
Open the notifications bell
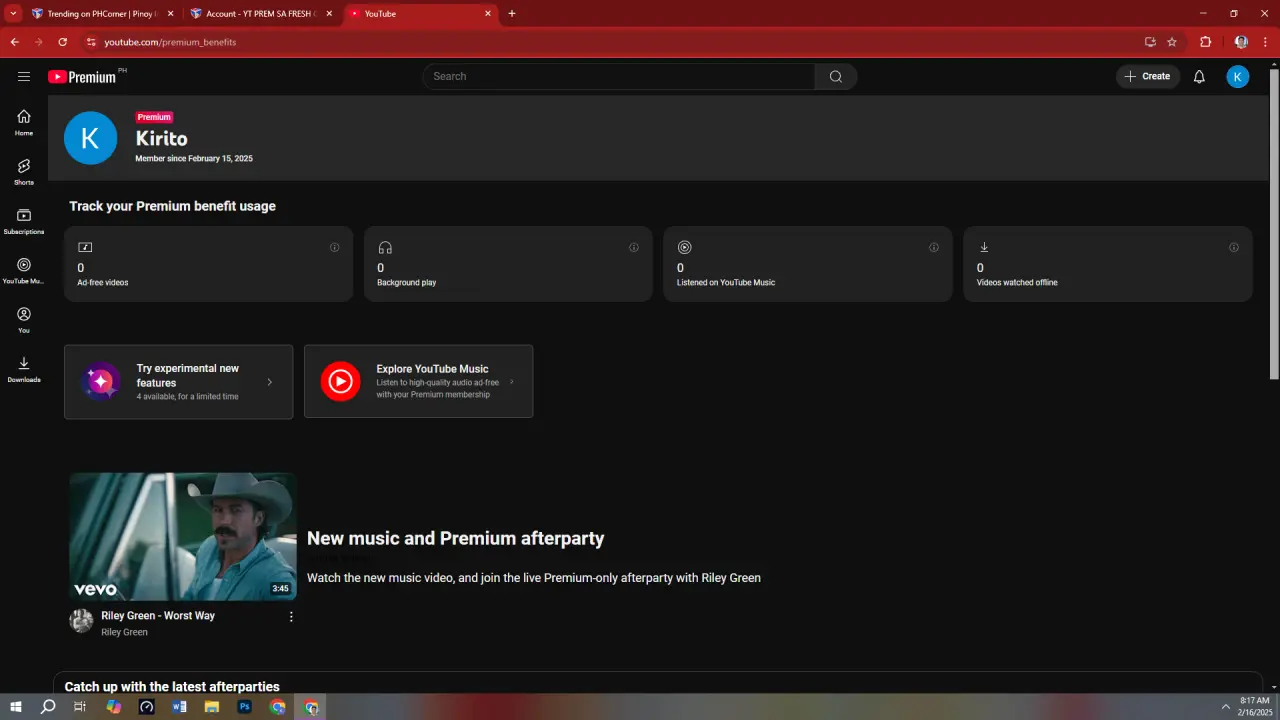click(1199, 76)
